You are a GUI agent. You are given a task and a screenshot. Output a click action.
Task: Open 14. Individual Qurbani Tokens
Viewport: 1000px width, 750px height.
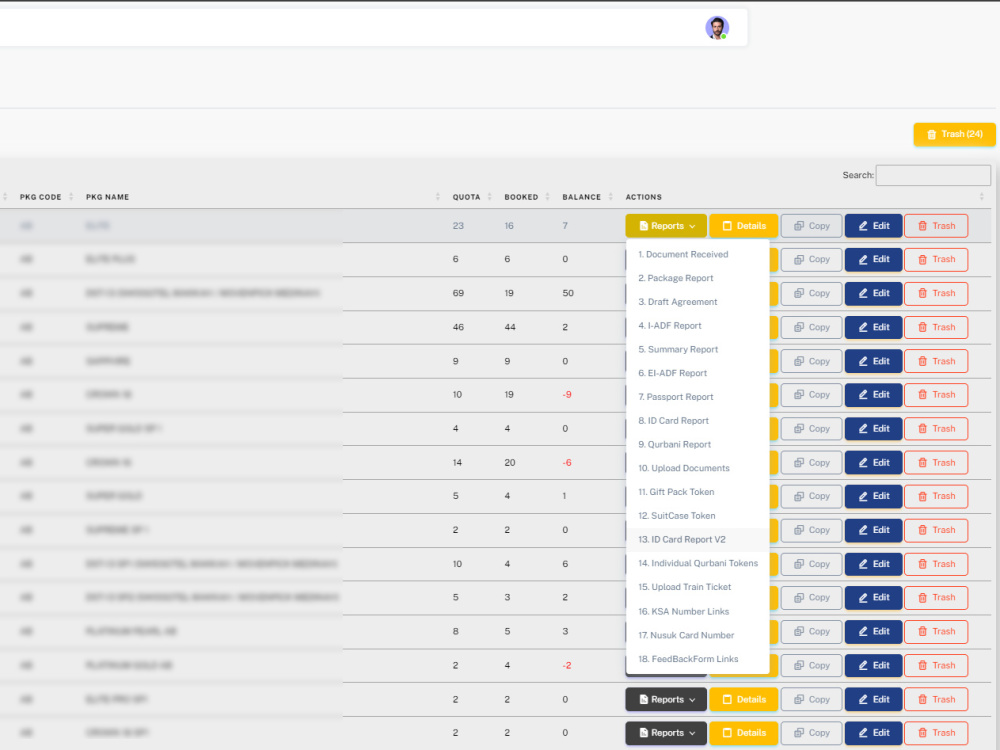tap(697, 563)
